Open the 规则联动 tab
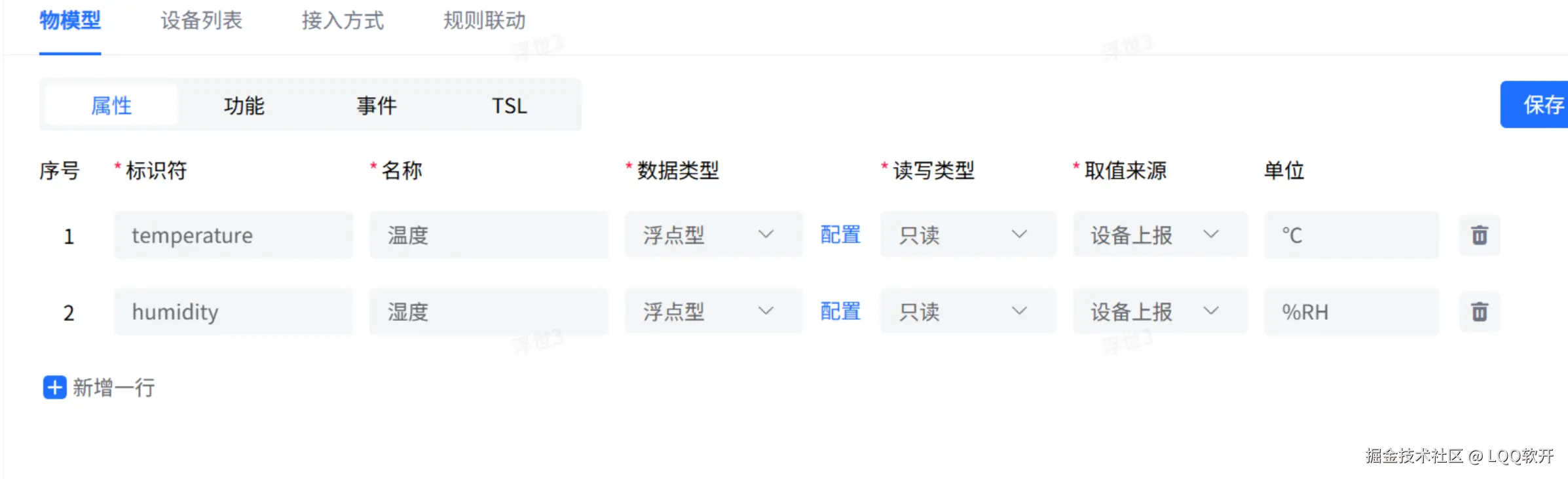Viewport: 1568px width, 479px height. click(483, 20)
